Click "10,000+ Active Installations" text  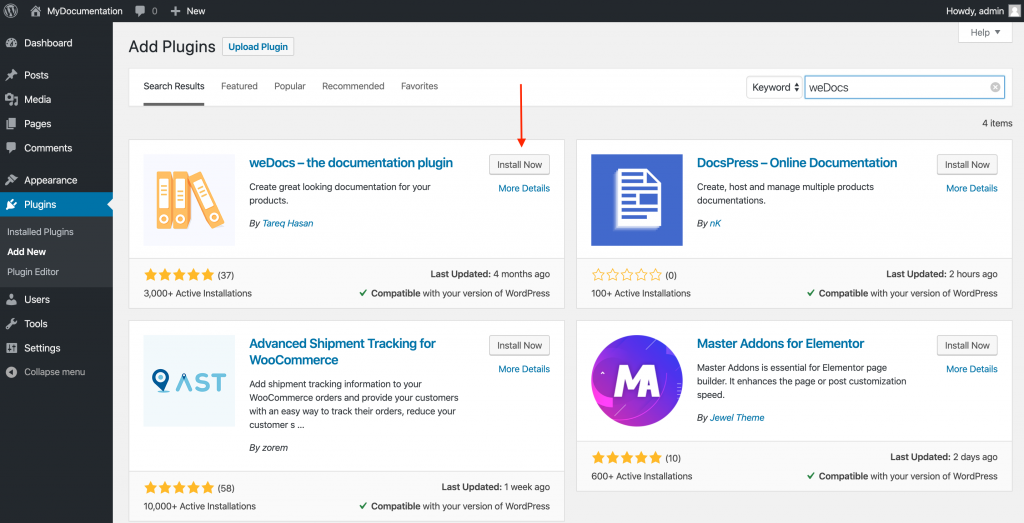200,506
